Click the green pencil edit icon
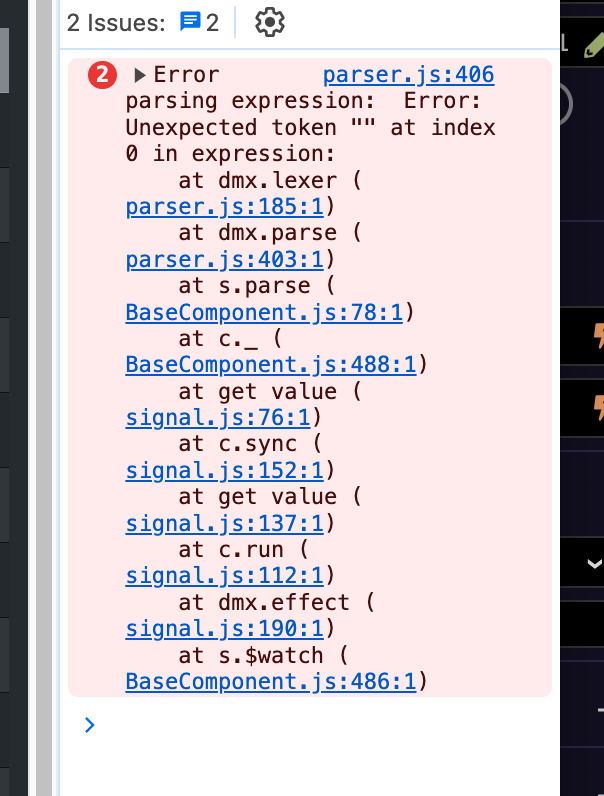 pos(592,43)
